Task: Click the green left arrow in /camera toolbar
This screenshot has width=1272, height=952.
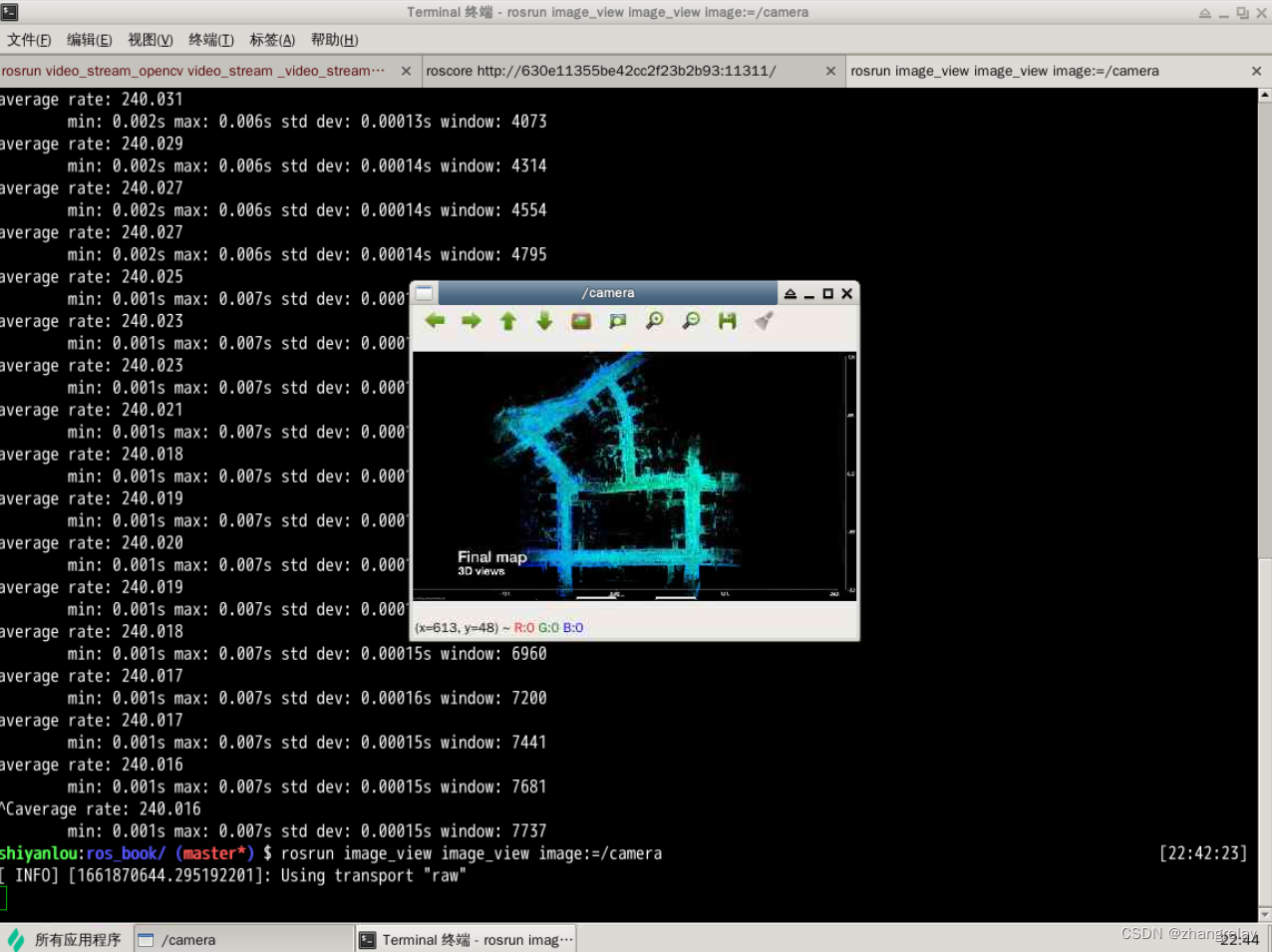Action: click(435, 321)
